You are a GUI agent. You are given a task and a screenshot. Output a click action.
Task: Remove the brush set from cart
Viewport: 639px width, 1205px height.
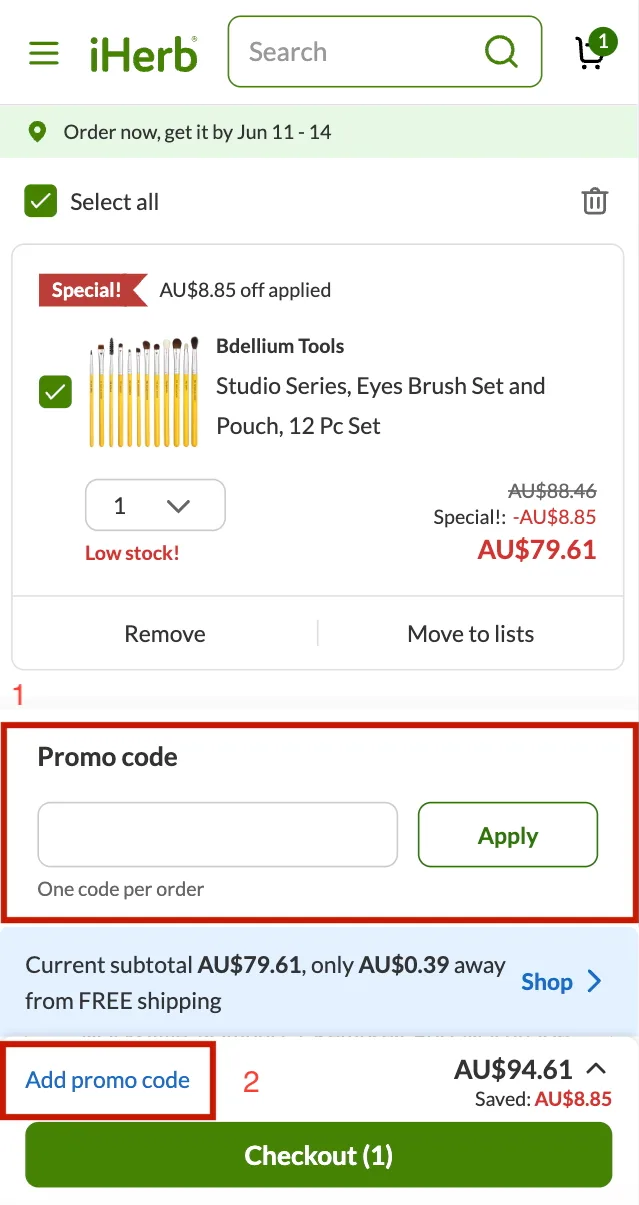(165, 634)
